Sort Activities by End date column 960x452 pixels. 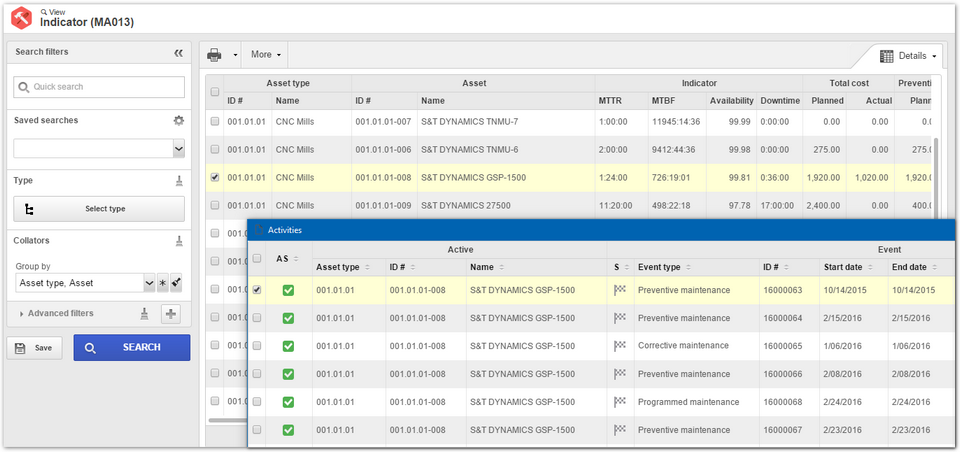pos(915,267)
